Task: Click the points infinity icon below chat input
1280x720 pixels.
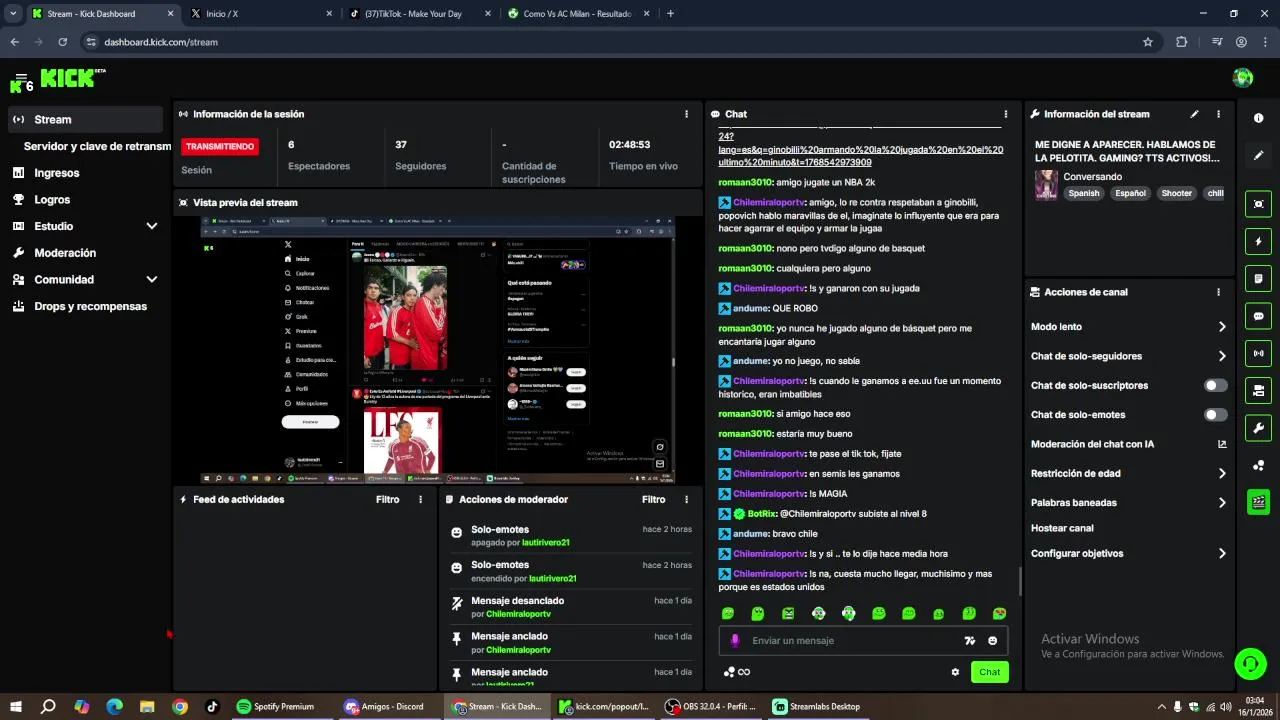Action: click(737, 672)
